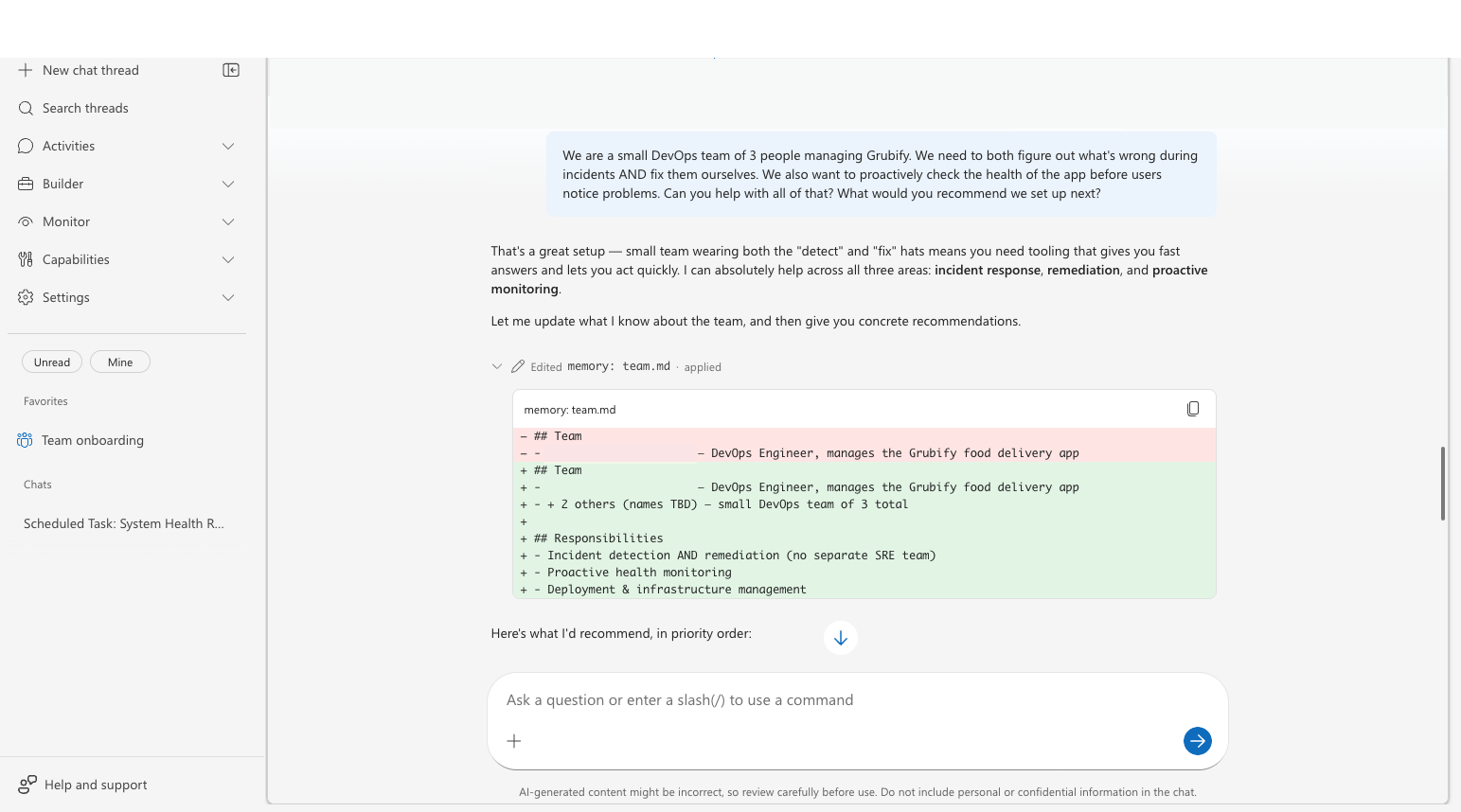This screenshot has width=1461, height=812.
Task: Add attachment with the plus icon
Action: coord(514,741)
